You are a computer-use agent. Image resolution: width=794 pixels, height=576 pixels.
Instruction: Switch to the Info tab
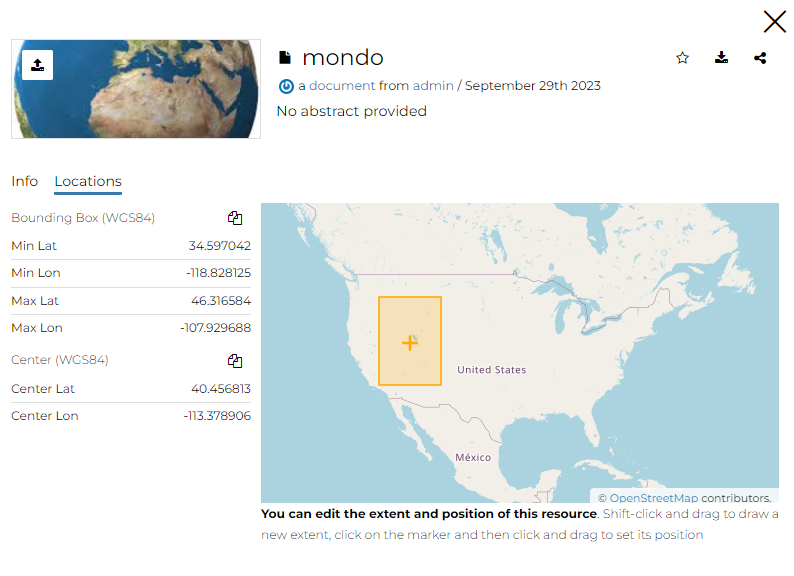pos(25,181)
